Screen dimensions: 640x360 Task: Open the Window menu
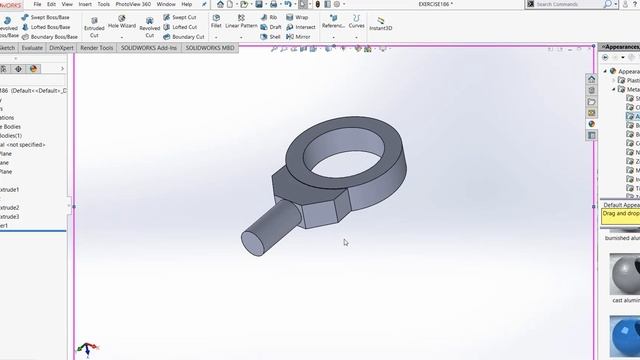click(166, 4)
